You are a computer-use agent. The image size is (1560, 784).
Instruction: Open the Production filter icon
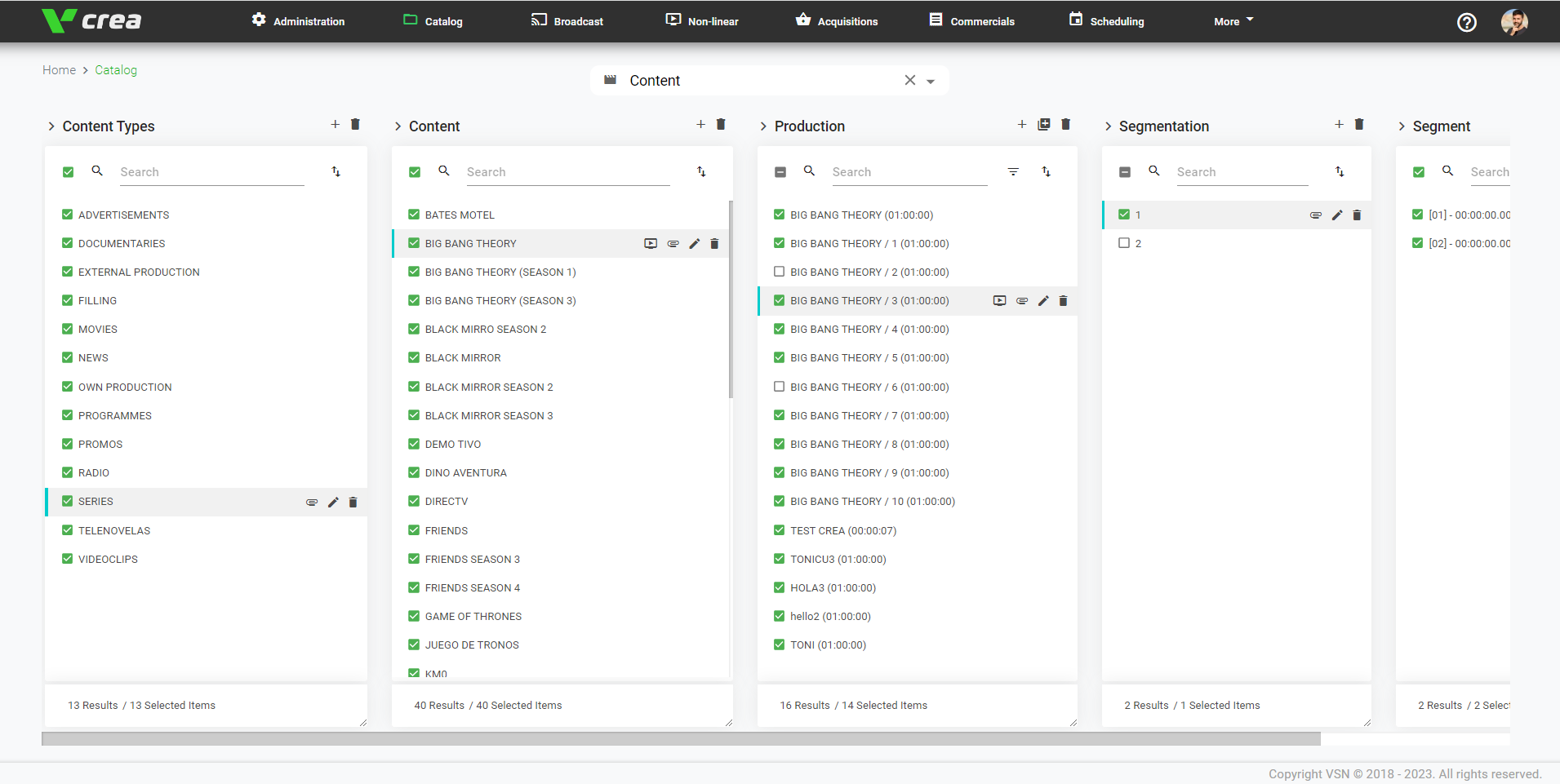[x=1013, y=171]
